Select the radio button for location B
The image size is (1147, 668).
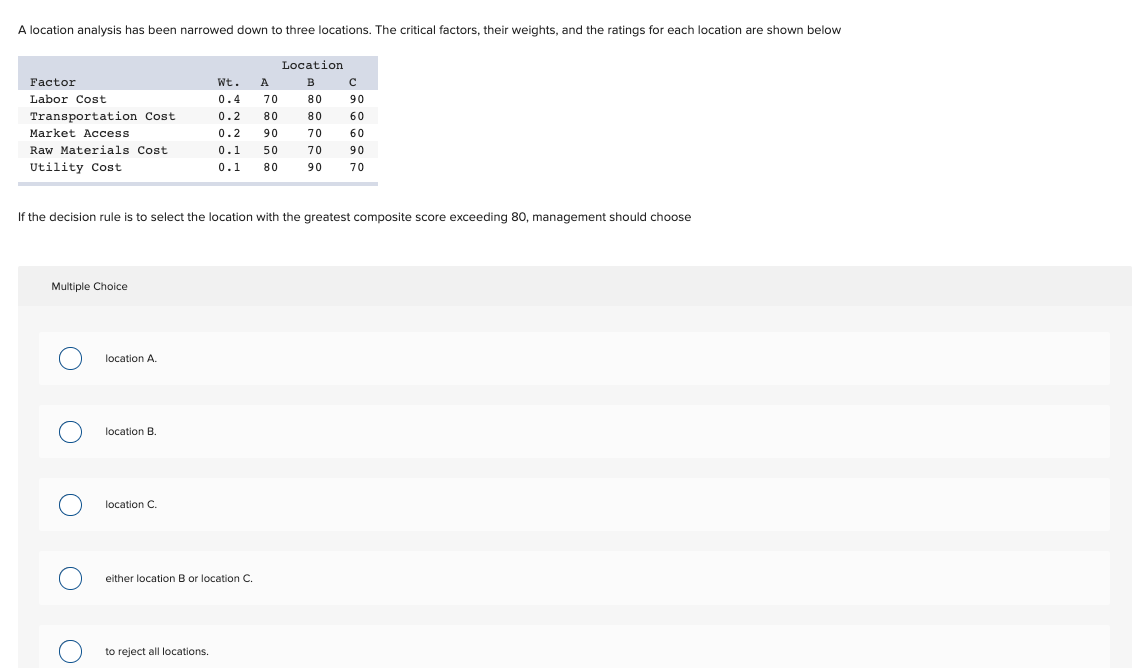point(70,431)
